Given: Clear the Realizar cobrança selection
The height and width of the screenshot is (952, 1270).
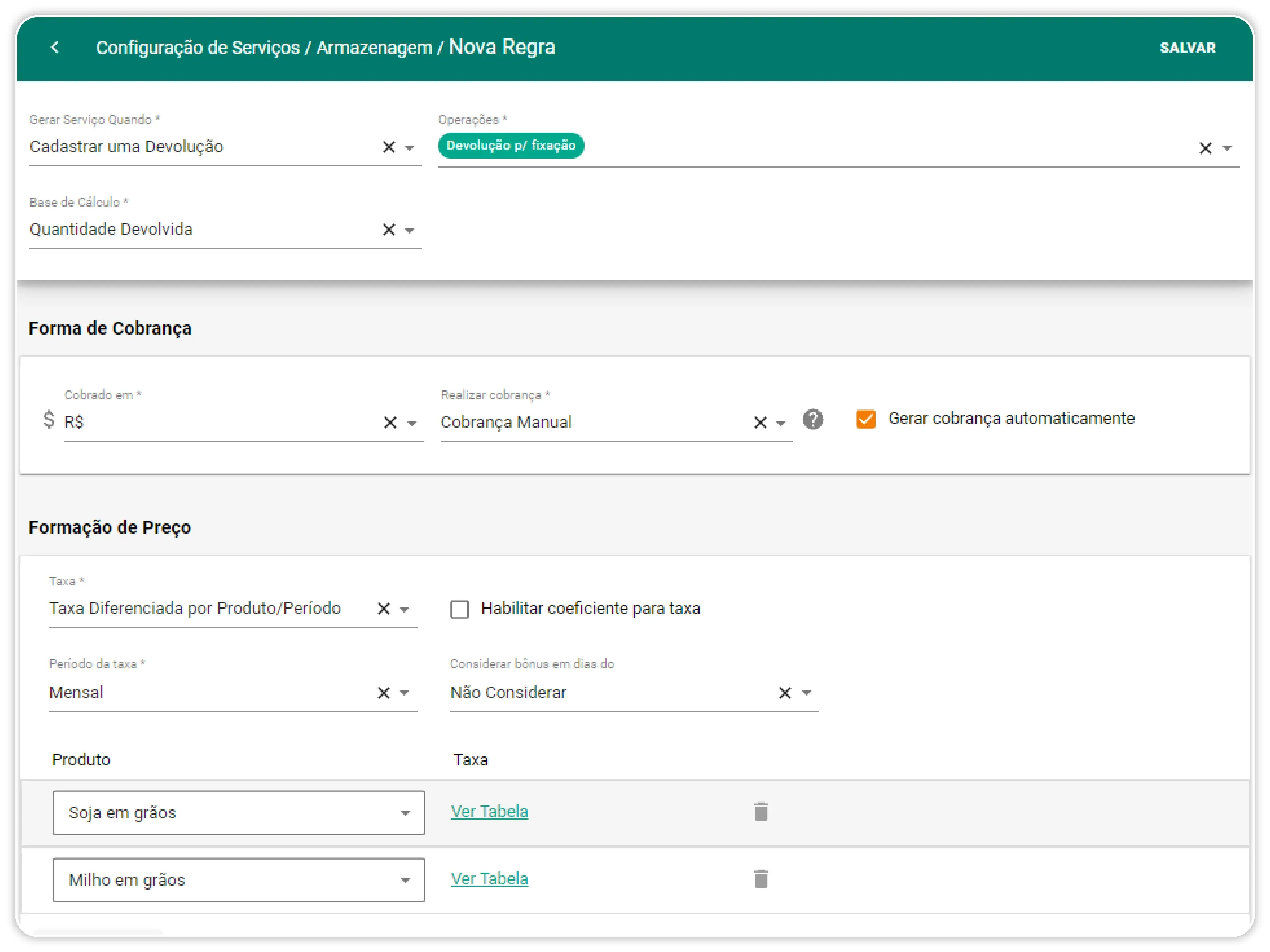Looking at the screenshot, I should point(759,423).
